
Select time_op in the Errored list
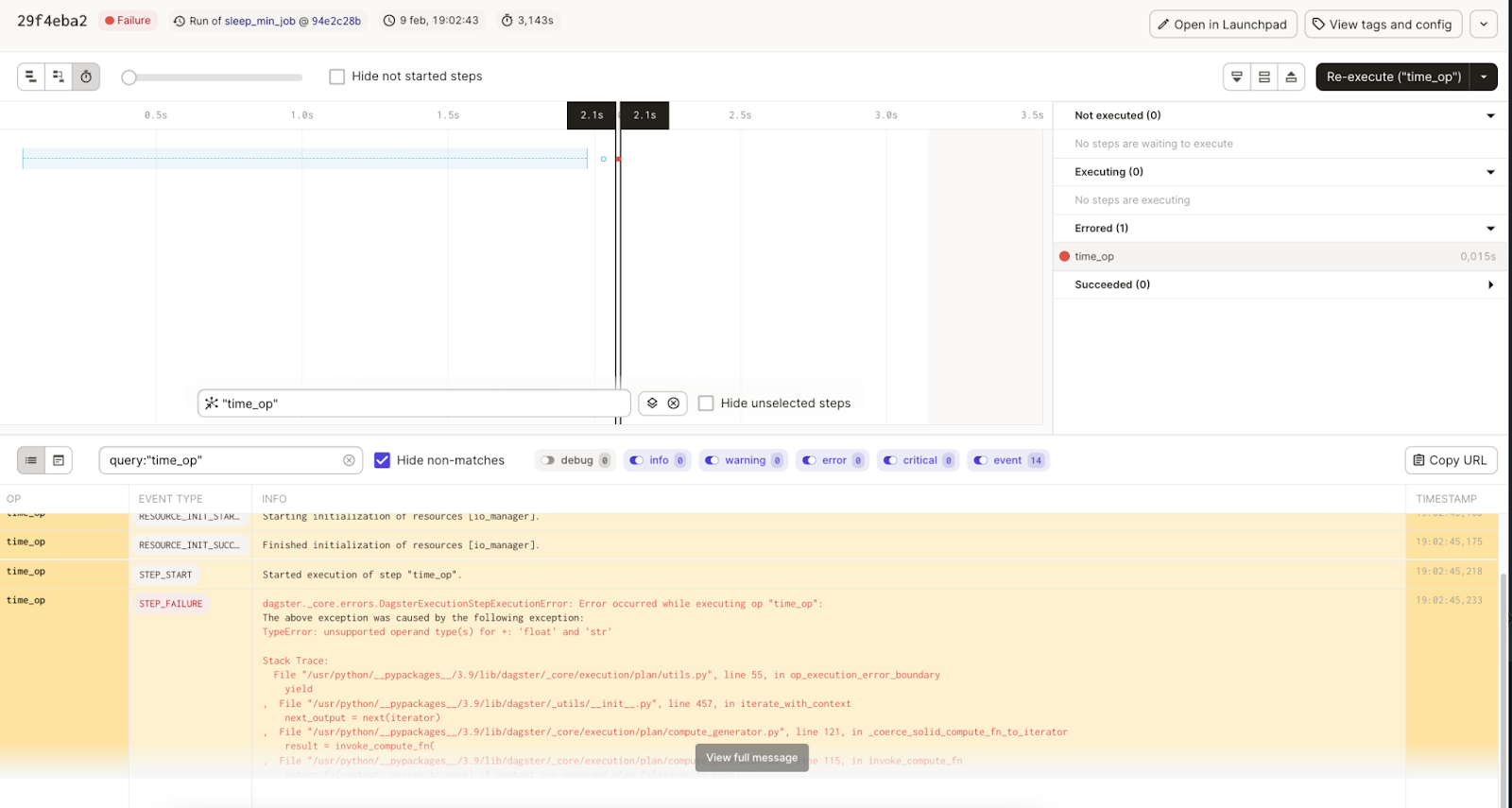tap(1094, 257)
